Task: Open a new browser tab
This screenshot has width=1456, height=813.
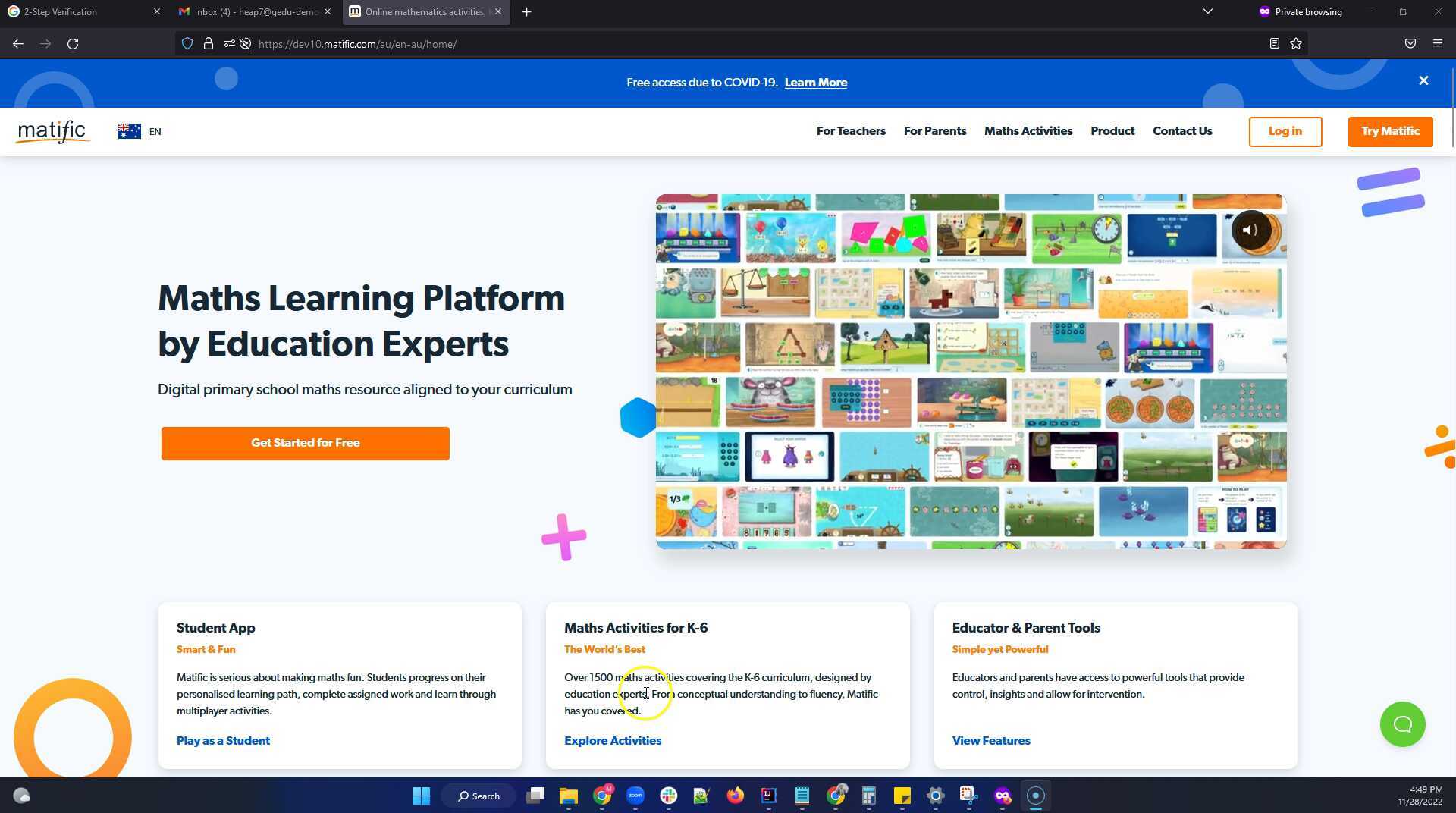Action: click(x=527, y=12)
